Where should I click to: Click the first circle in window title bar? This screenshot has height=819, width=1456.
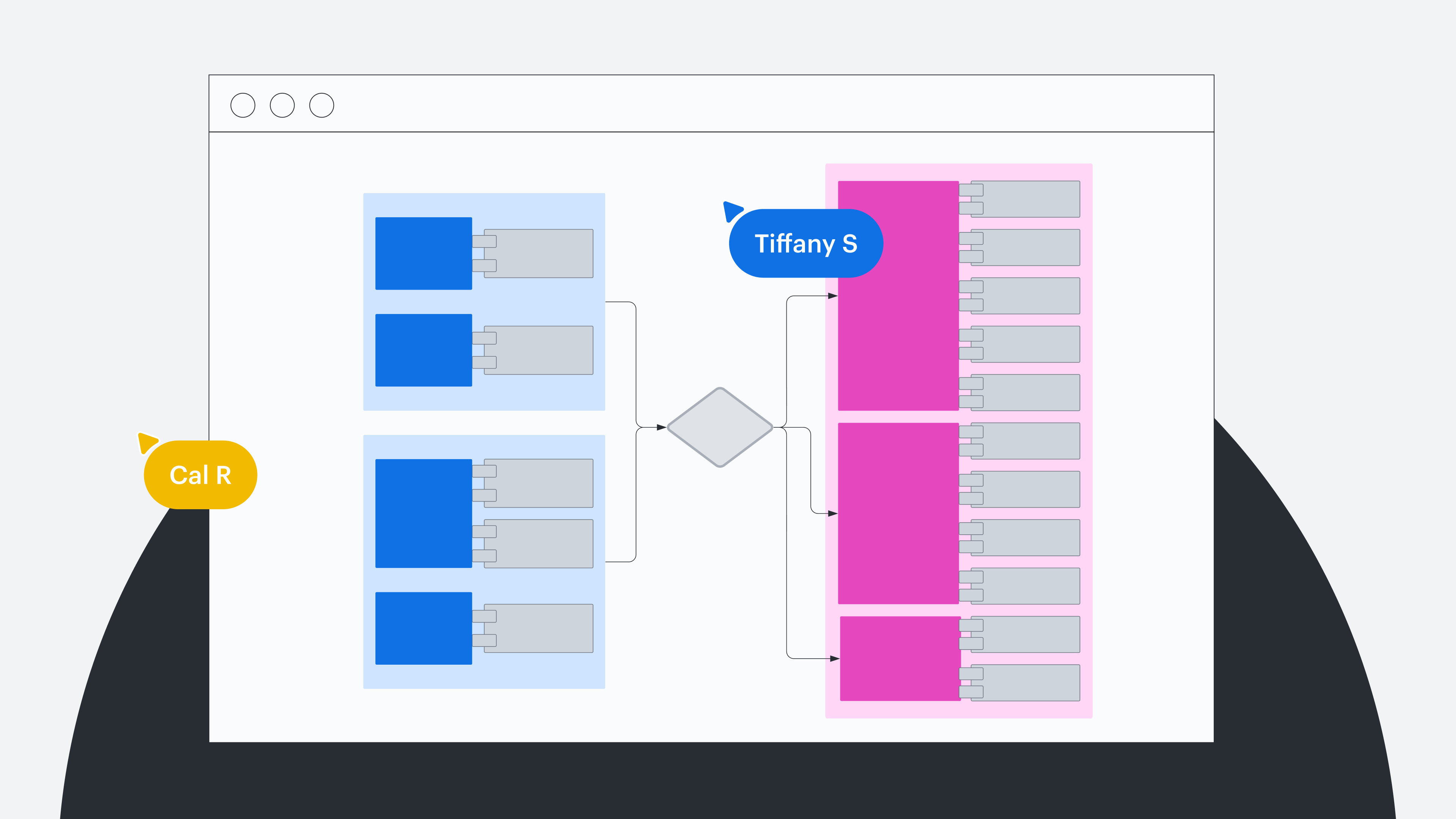coord(243,105)
